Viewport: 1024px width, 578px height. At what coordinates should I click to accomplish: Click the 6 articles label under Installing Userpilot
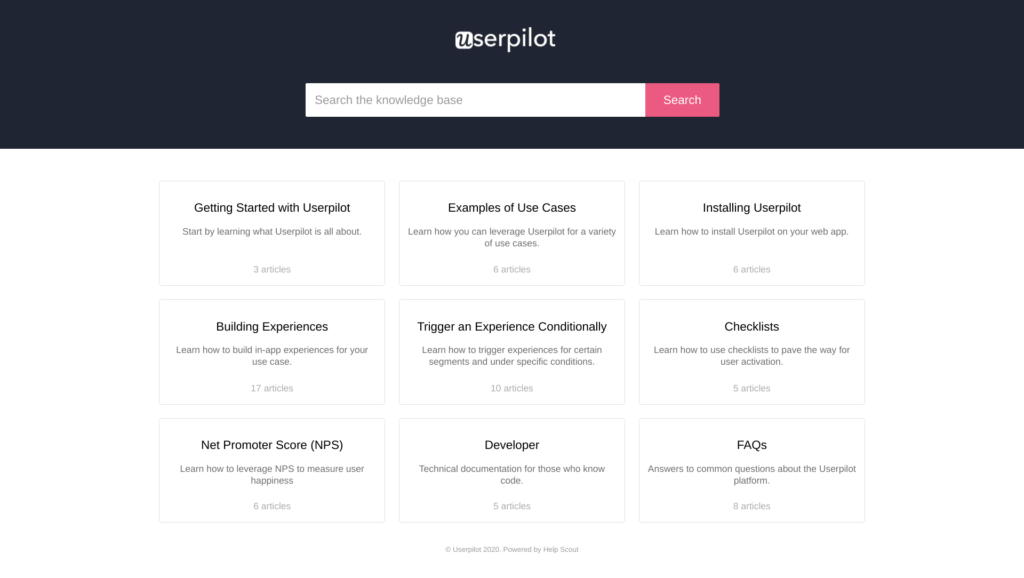pyautogui.click(x=751, y=269)
